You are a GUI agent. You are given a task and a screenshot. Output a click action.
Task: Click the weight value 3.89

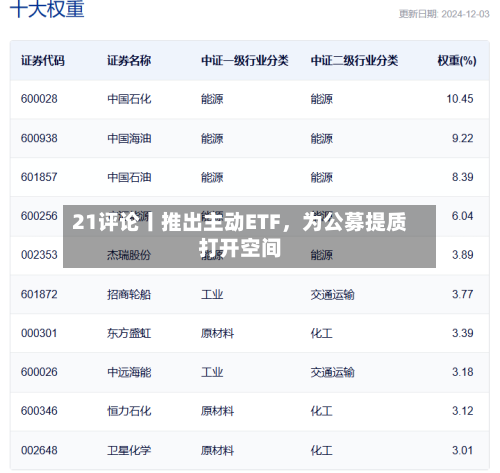click(462, 255)
